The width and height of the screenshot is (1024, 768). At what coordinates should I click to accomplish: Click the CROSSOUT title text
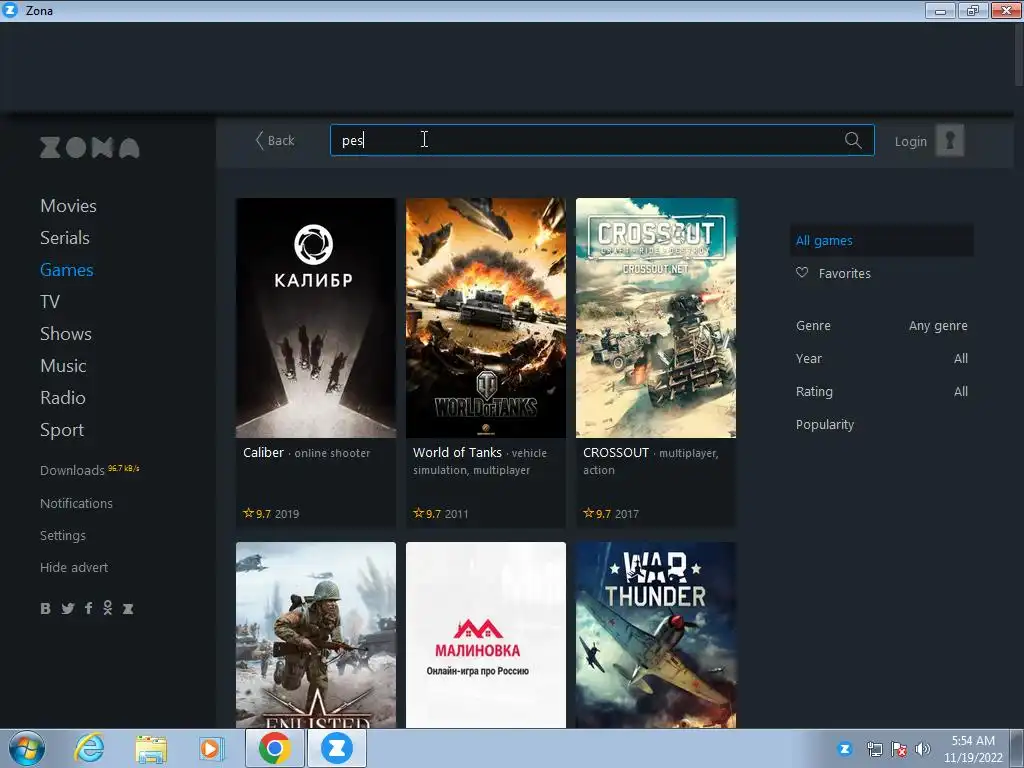pos(616,453)
